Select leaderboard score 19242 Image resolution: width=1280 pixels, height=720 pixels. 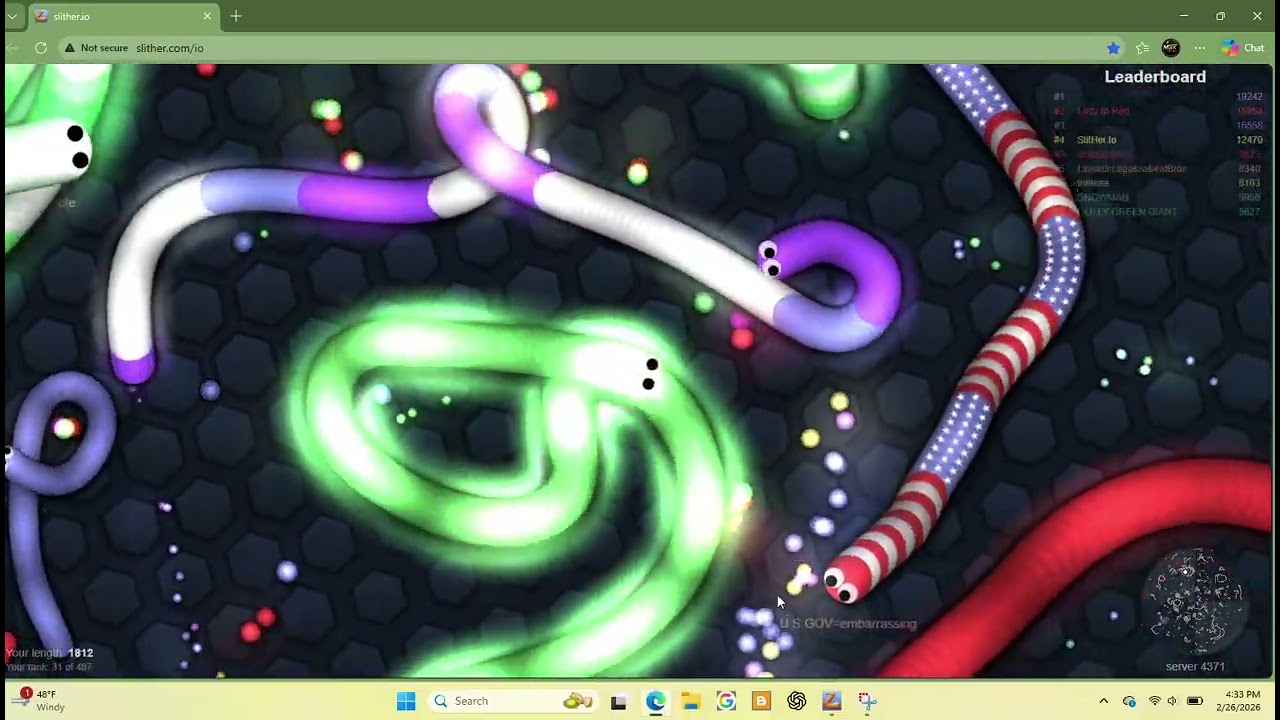(x=1249, y=97)
